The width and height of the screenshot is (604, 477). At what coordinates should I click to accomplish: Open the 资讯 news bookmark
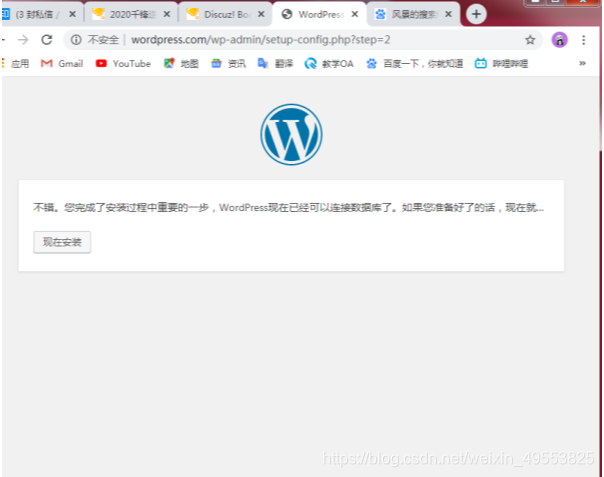(x=228, y=64)
